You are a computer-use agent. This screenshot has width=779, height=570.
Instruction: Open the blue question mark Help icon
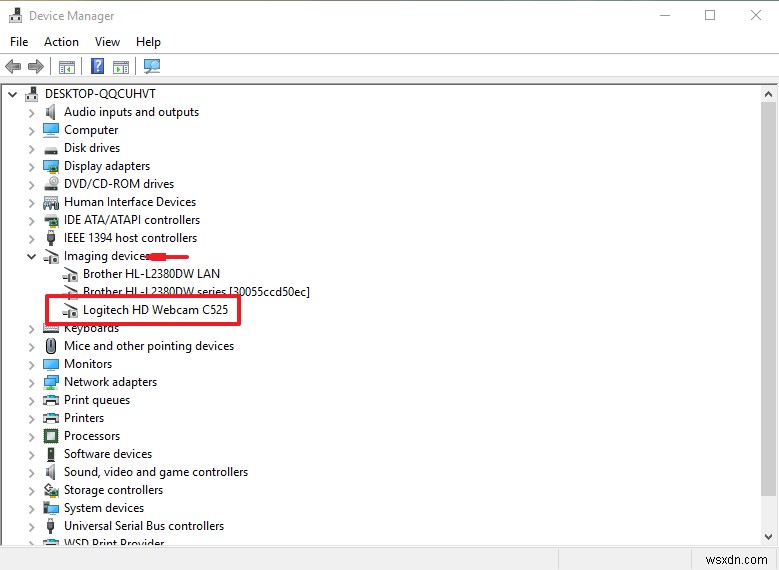[x=97, y=66]
